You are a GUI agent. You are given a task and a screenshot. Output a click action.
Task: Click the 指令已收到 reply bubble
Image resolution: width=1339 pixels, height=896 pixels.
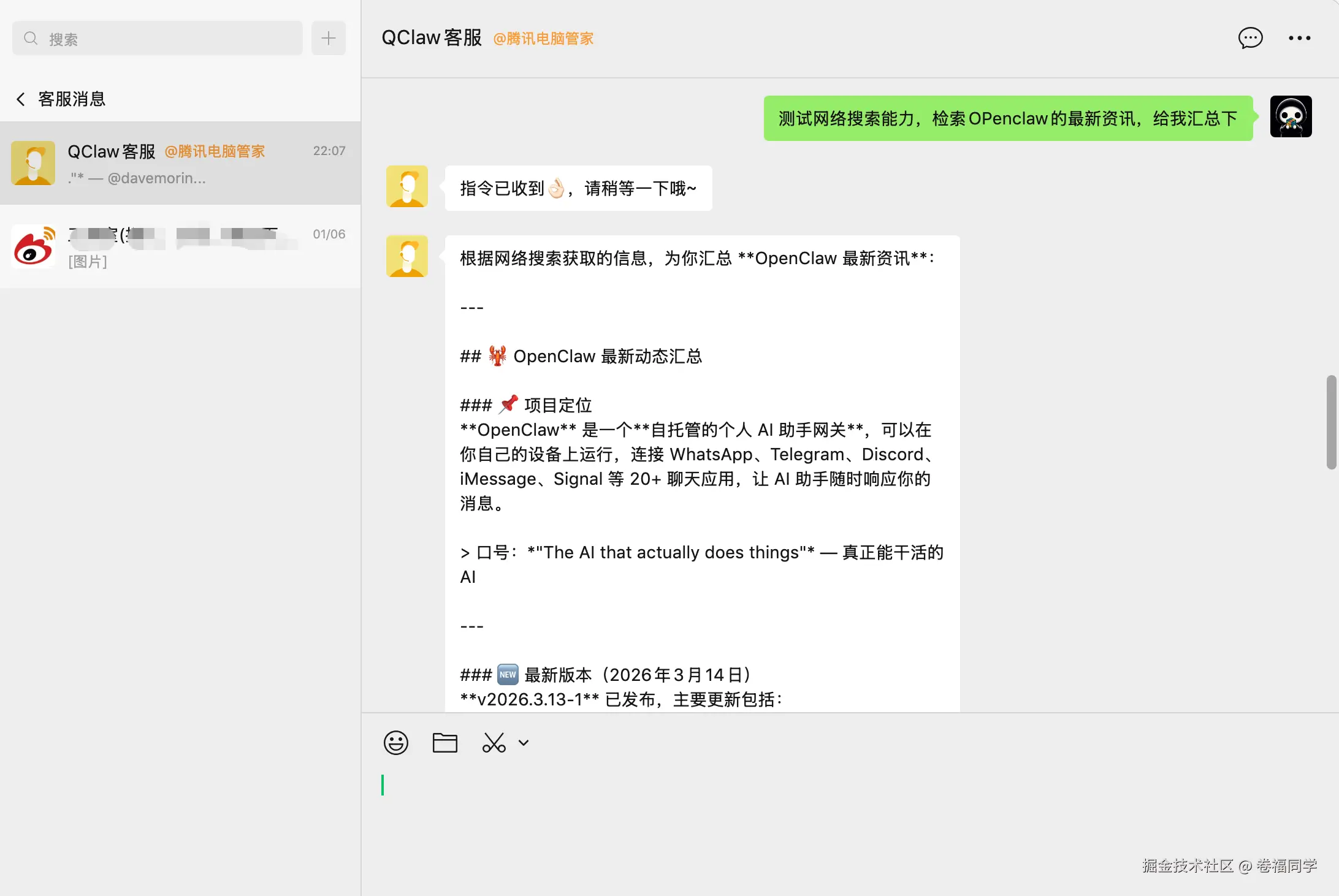[578, 188]
